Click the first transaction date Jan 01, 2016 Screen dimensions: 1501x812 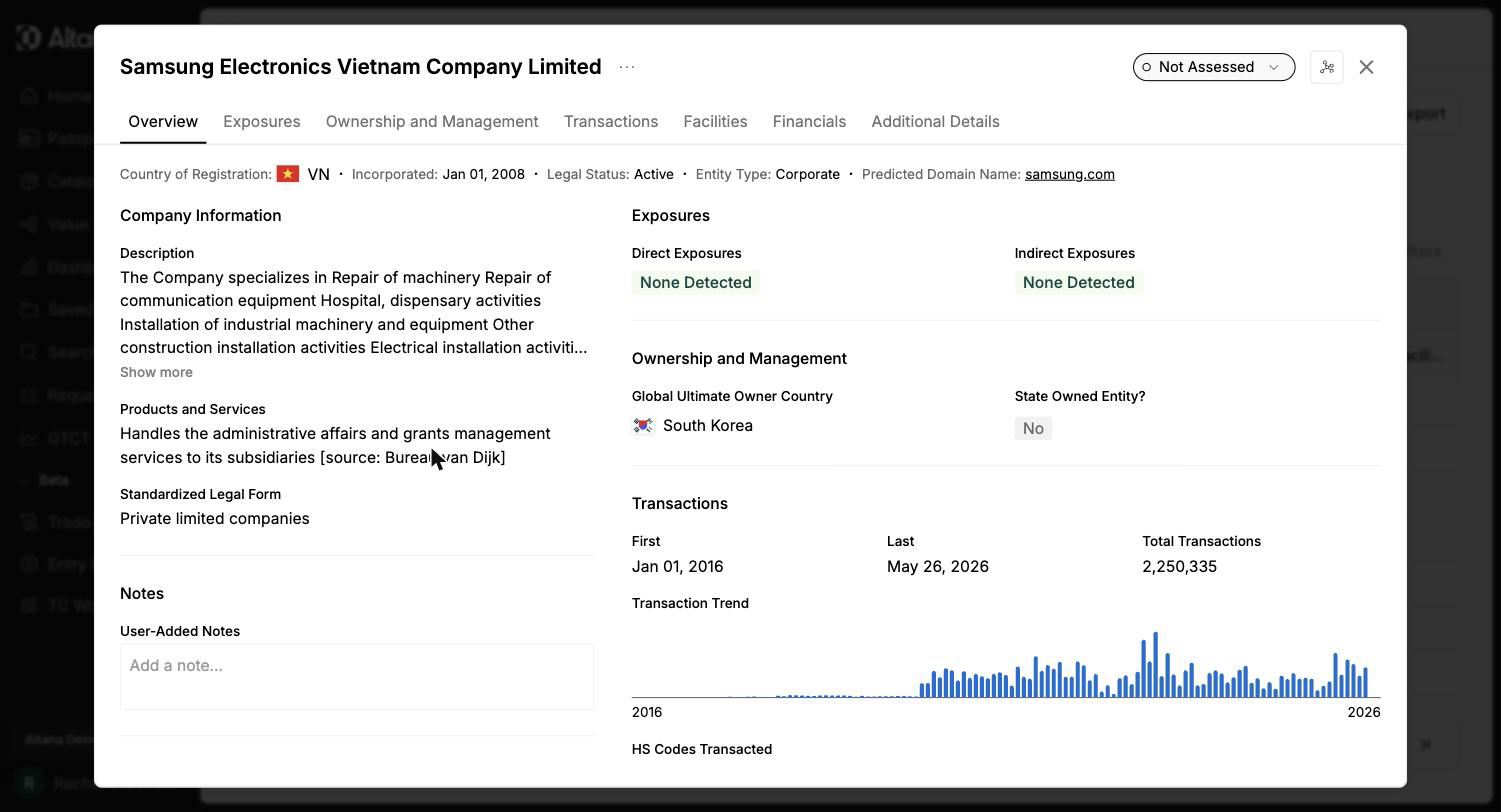click(x=677, y=567)
